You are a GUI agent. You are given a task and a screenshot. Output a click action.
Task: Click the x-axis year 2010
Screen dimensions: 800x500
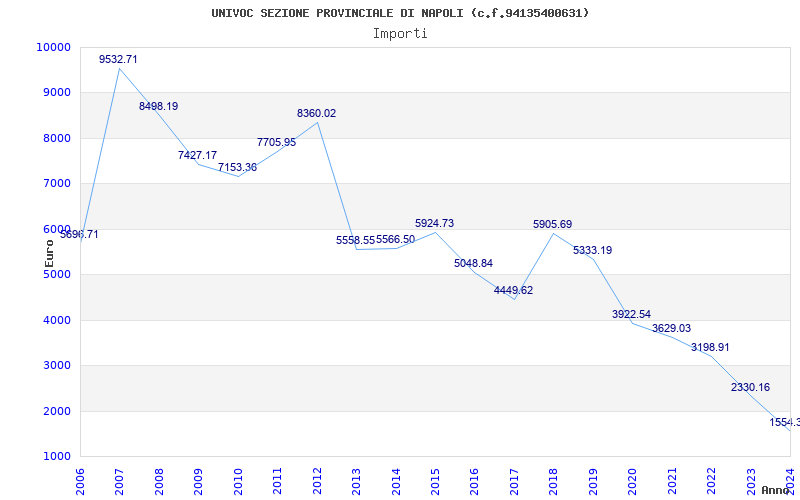(238, 480)
